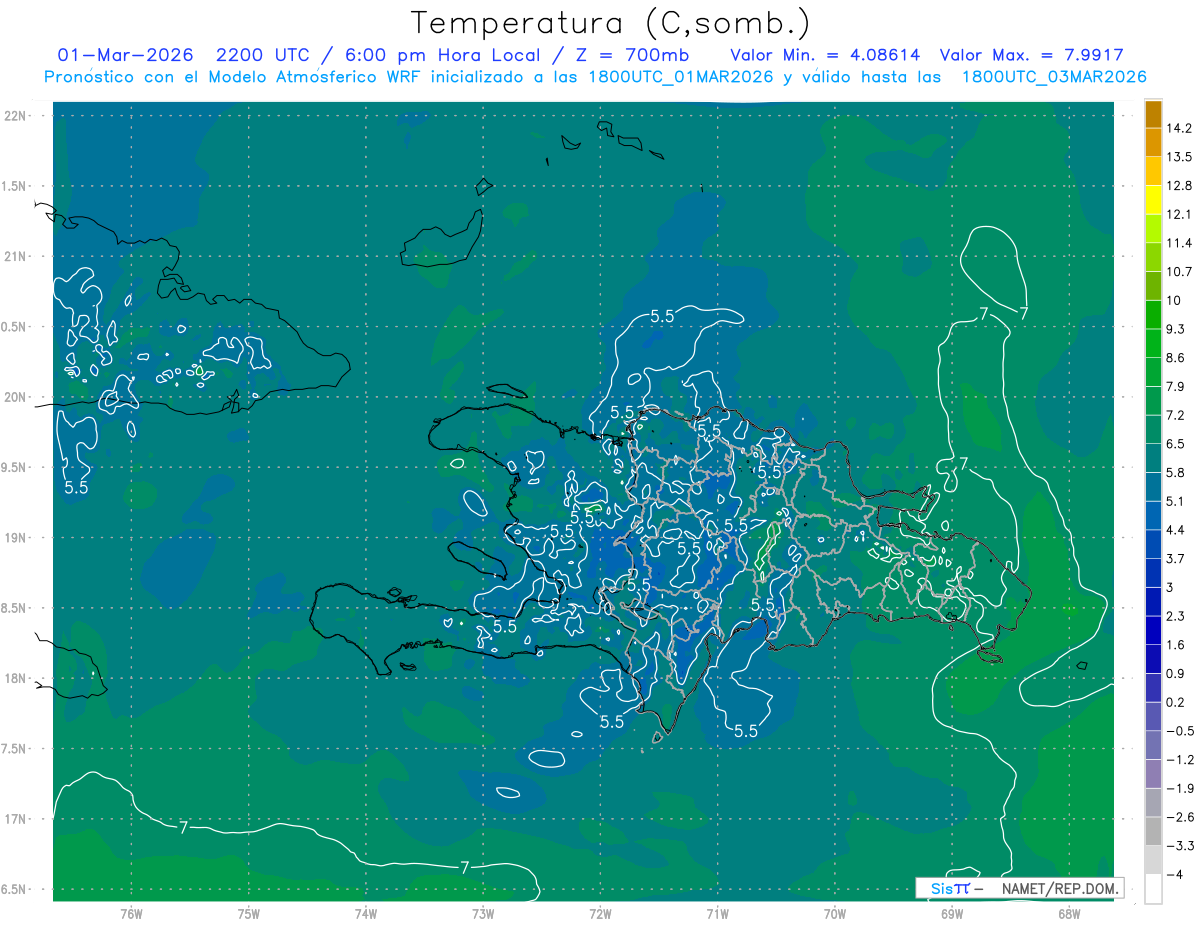
Task: Click the dark blue swatch between 2.3 and 1.6
Action: pos(1153,631)
